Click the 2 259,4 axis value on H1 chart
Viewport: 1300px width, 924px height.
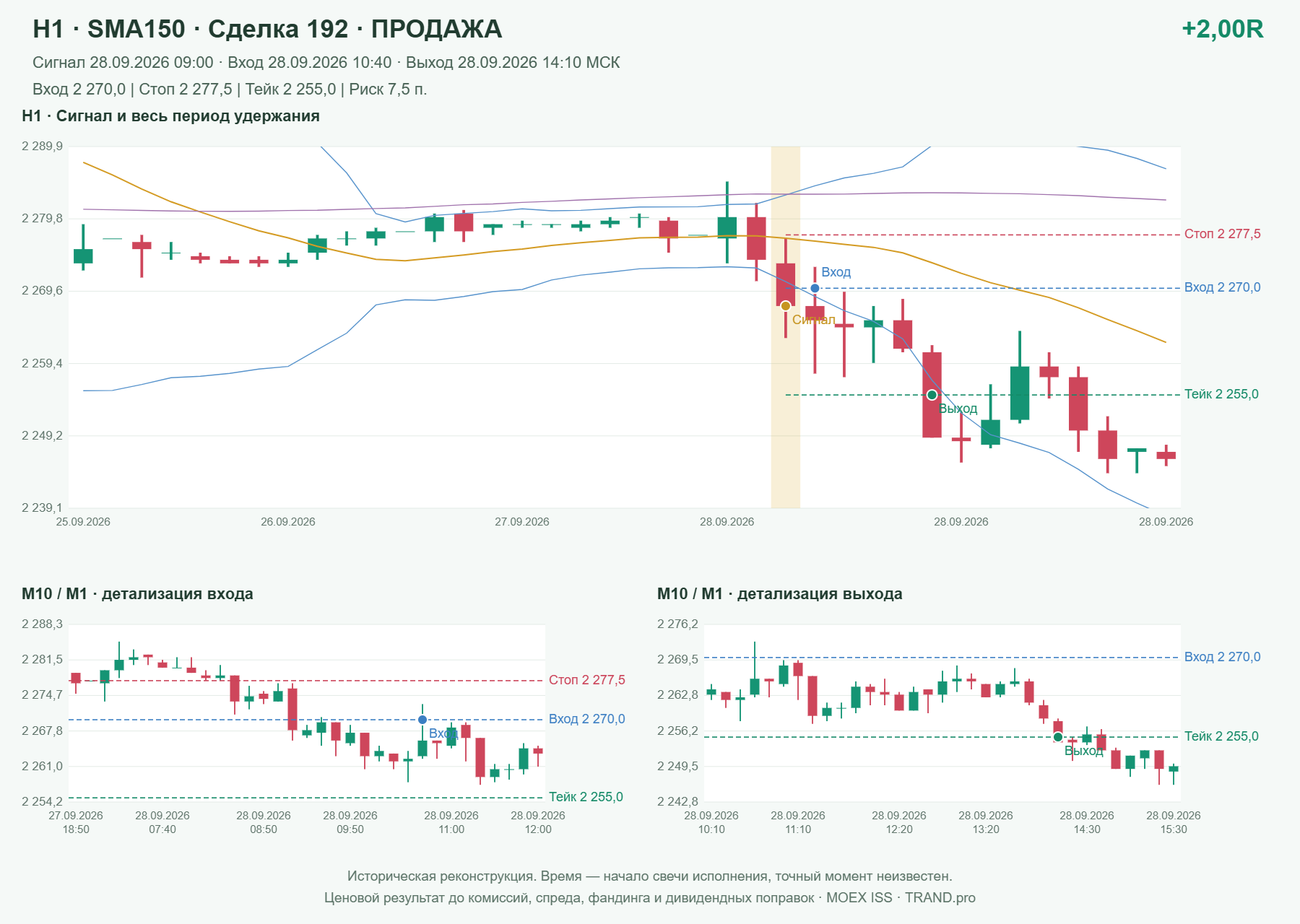point(42,363)
